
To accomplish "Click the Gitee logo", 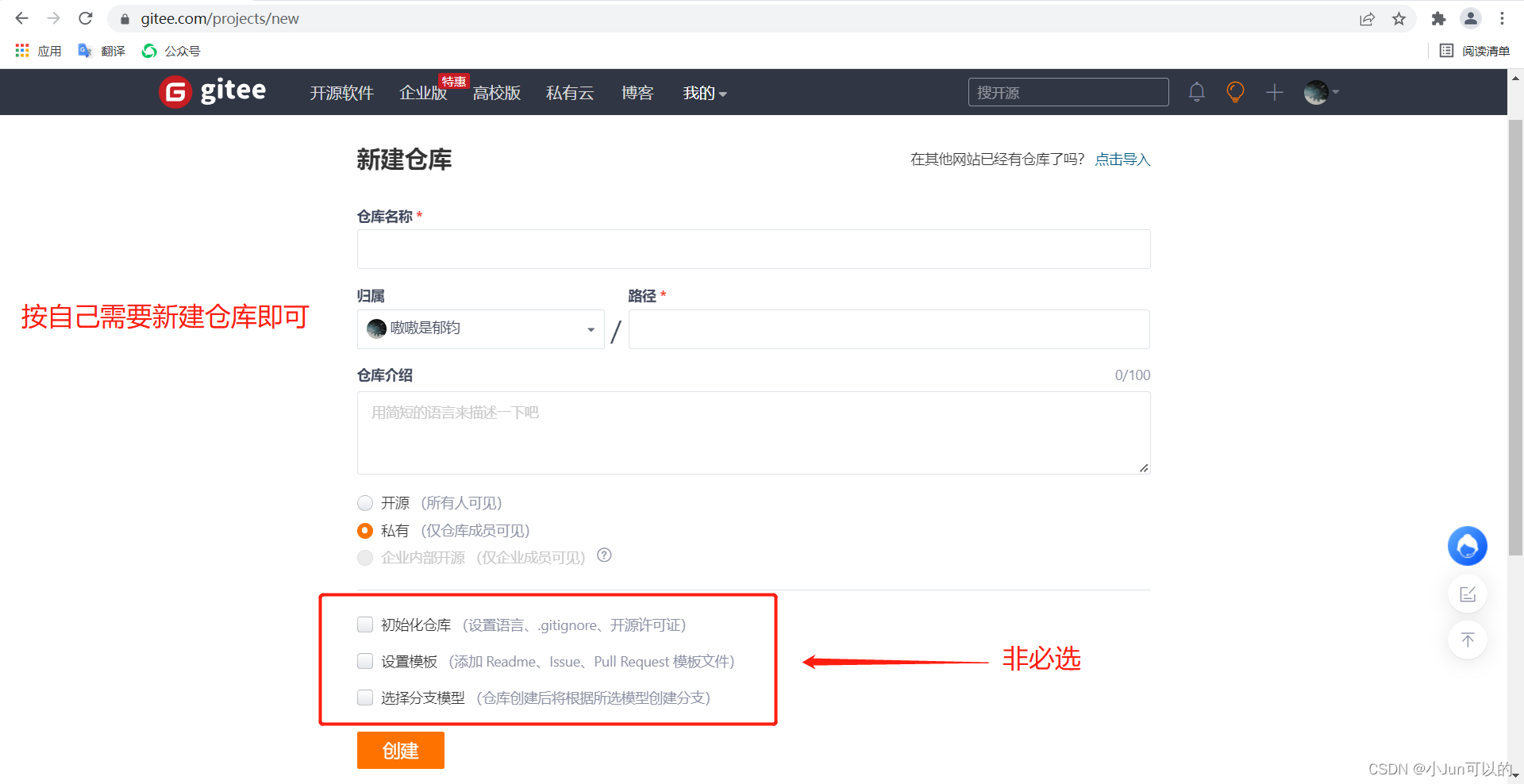I will coord(210,91).
